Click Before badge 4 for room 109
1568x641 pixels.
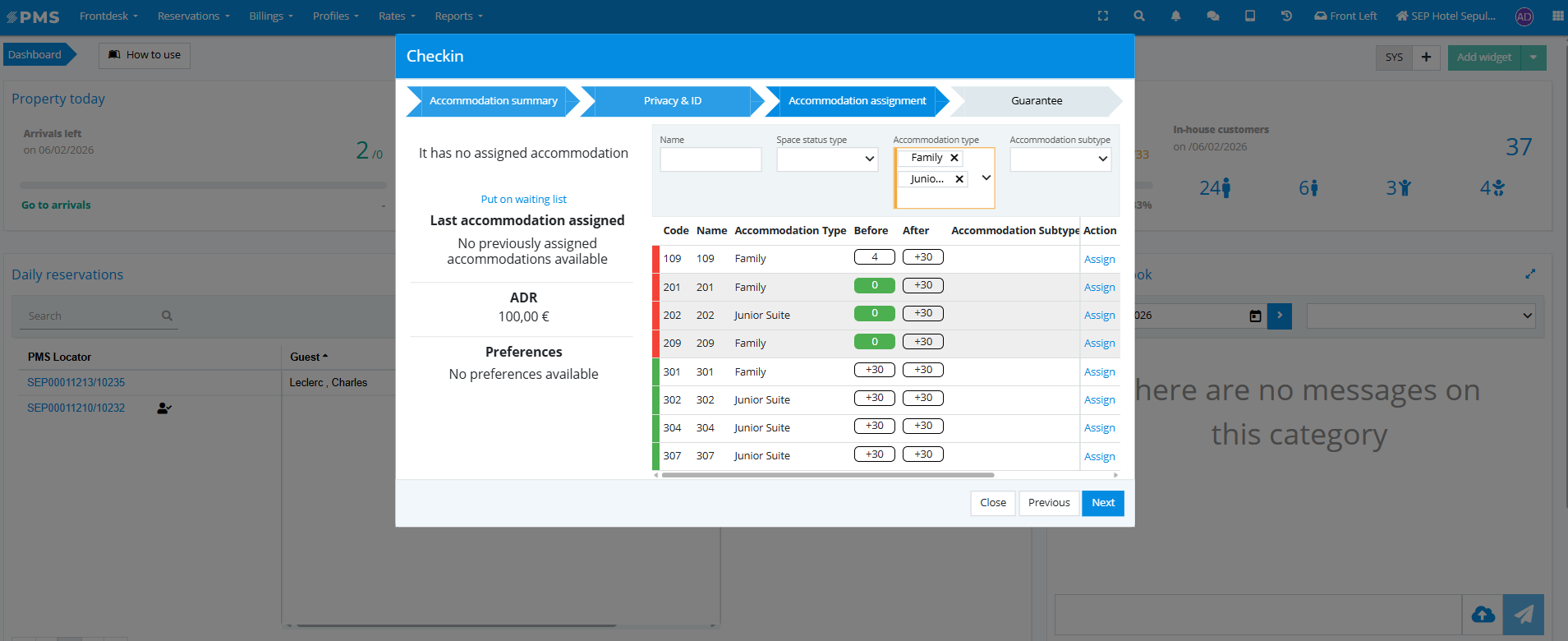874,257
